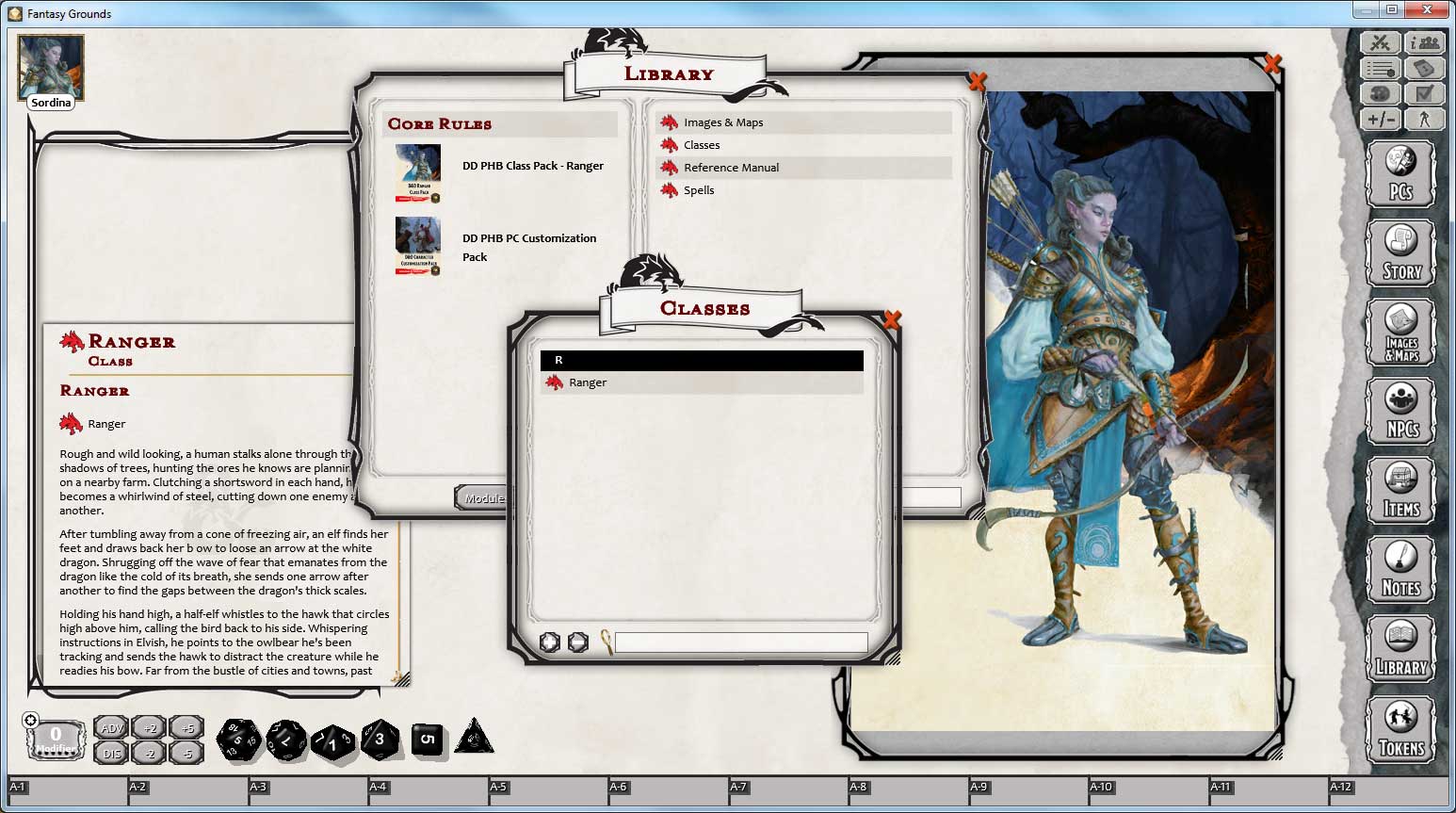
Task: Open the Party Sheet icon
Action: coord(1425,42)
